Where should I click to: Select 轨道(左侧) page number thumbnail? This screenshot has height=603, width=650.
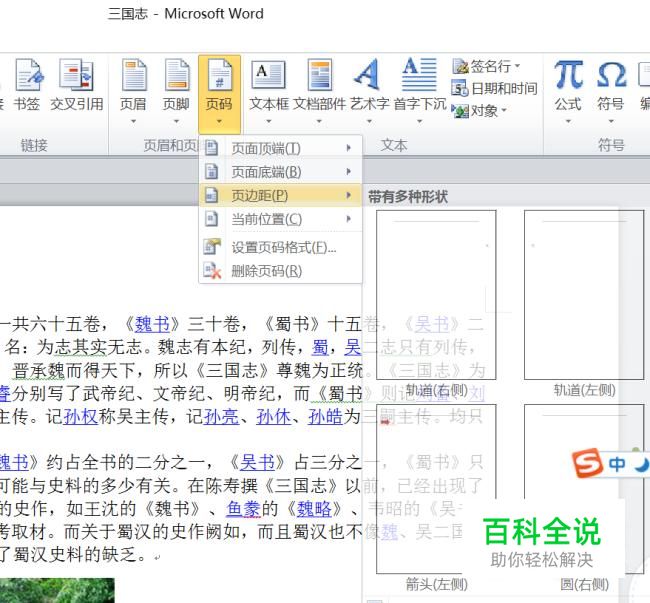(x=584, y=295)
